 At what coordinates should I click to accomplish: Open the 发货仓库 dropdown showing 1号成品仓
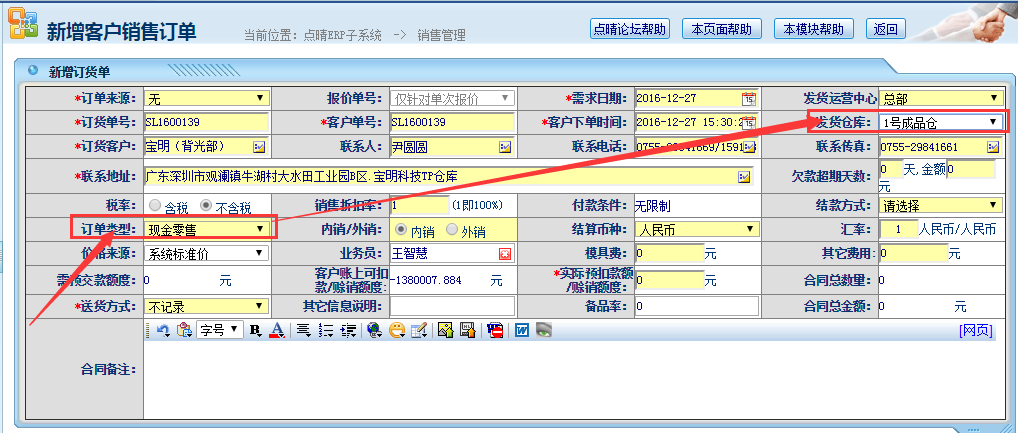point(941,121)
